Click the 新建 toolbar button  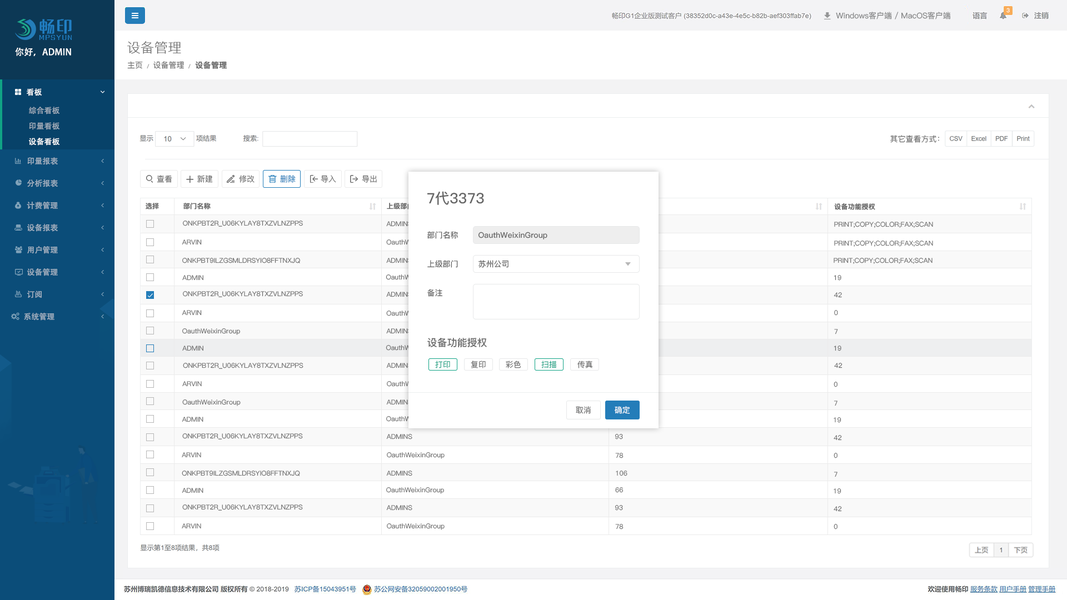click(199, 179)
